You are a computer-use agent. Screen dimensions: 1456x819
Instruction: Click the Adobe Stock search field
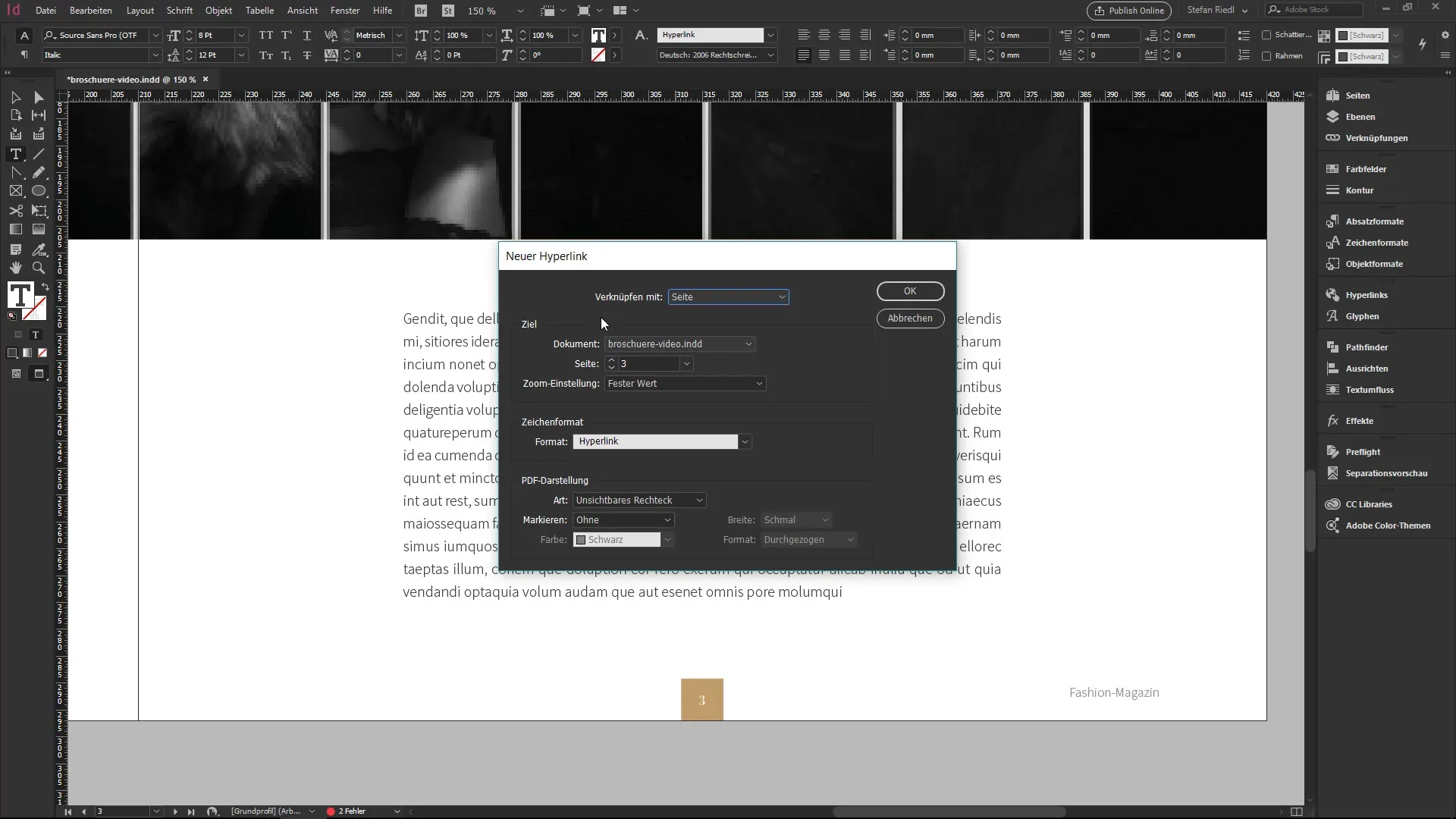(x=1313, y=10)
